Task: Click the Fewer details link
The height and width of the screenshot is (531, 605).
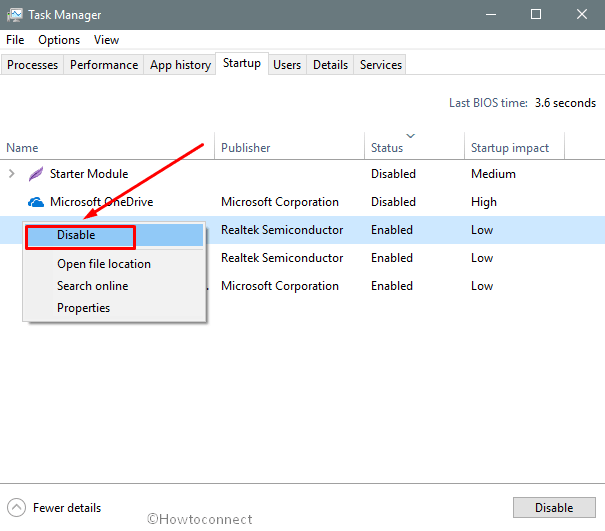Action: [x=67, y=508]
